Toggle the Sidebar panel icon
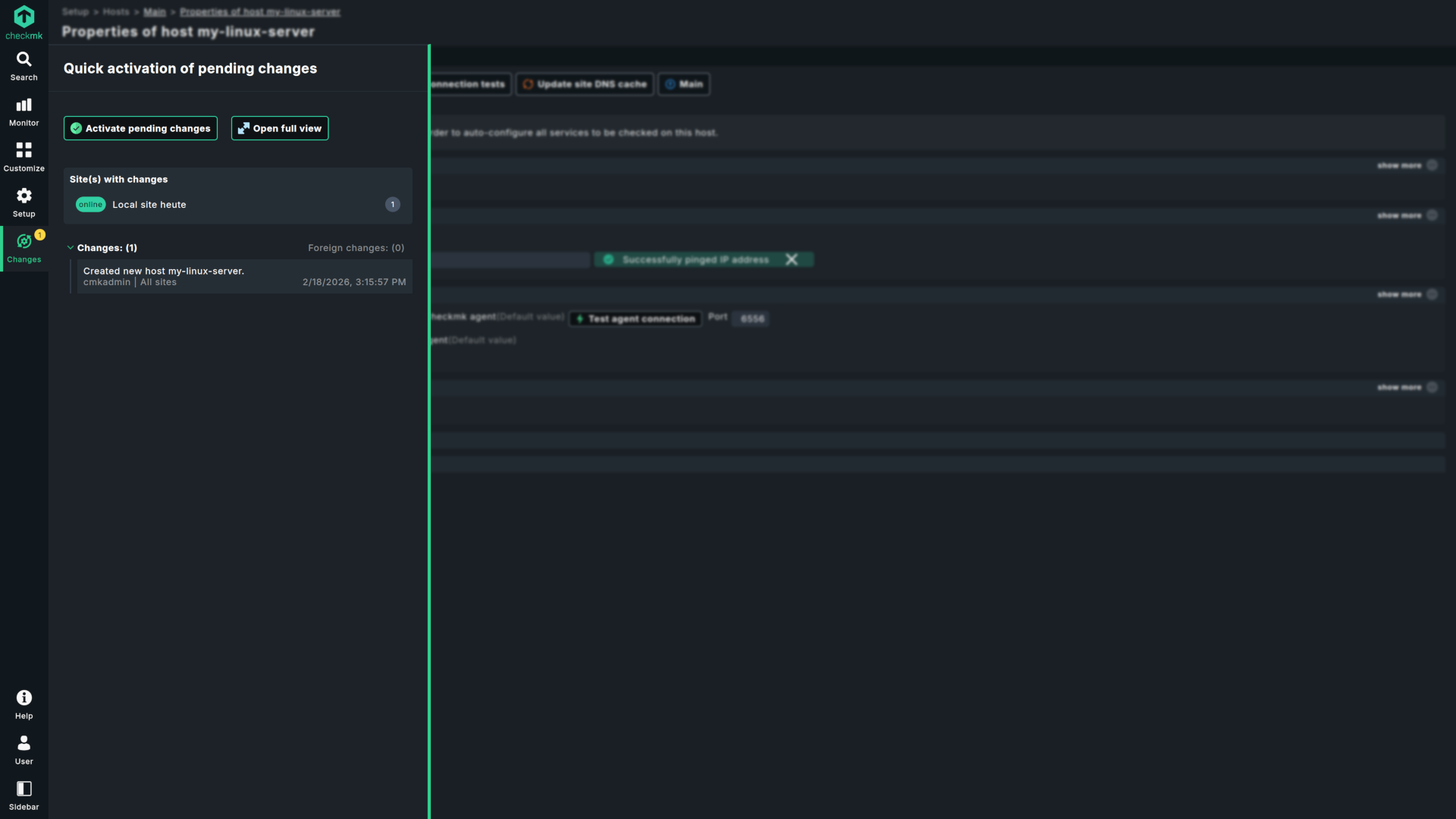 pos(24,789)
